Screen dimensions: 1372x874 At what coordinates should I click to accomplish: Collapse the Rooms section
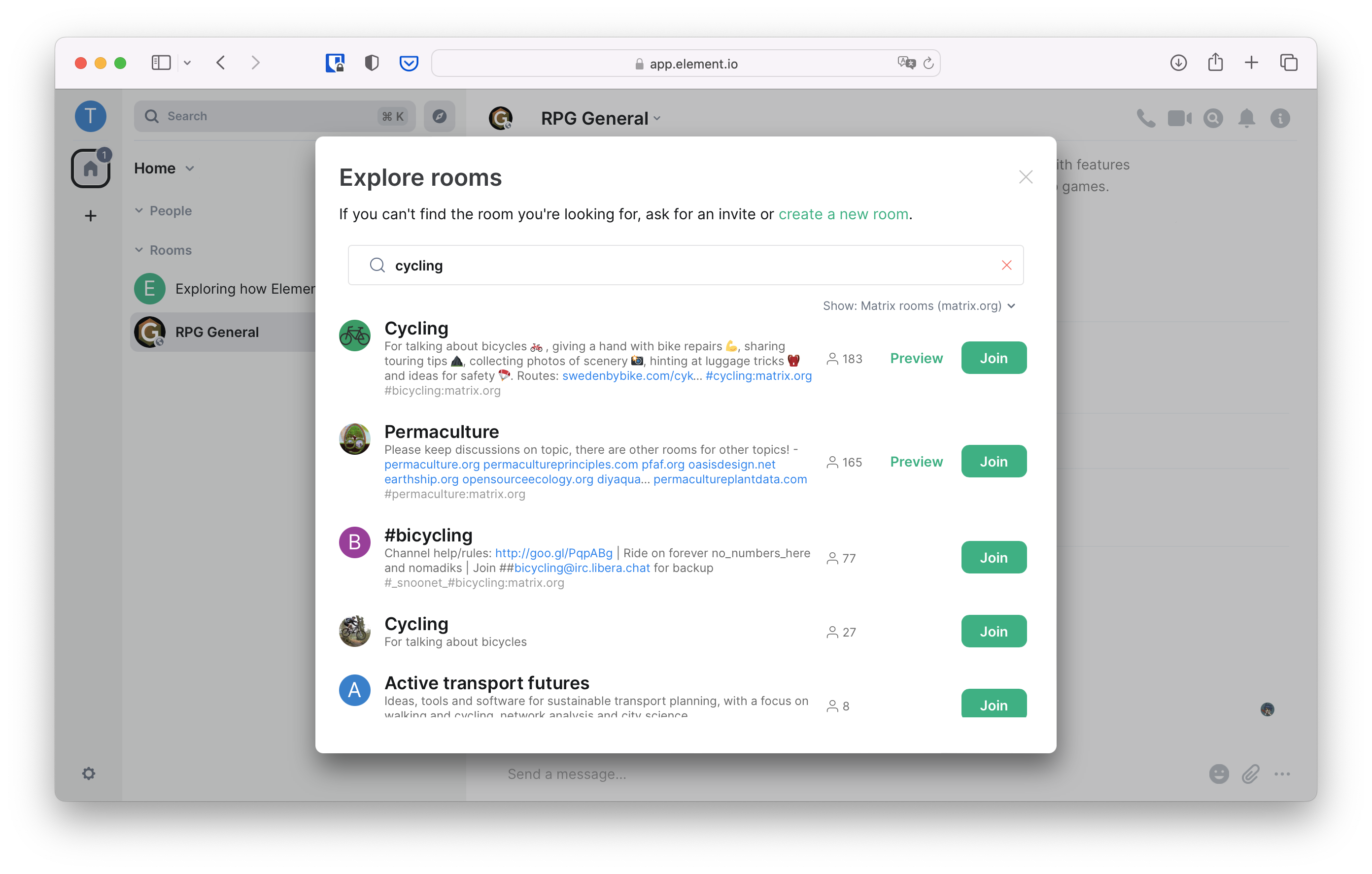pyautogui.click(x=139, y=250)
